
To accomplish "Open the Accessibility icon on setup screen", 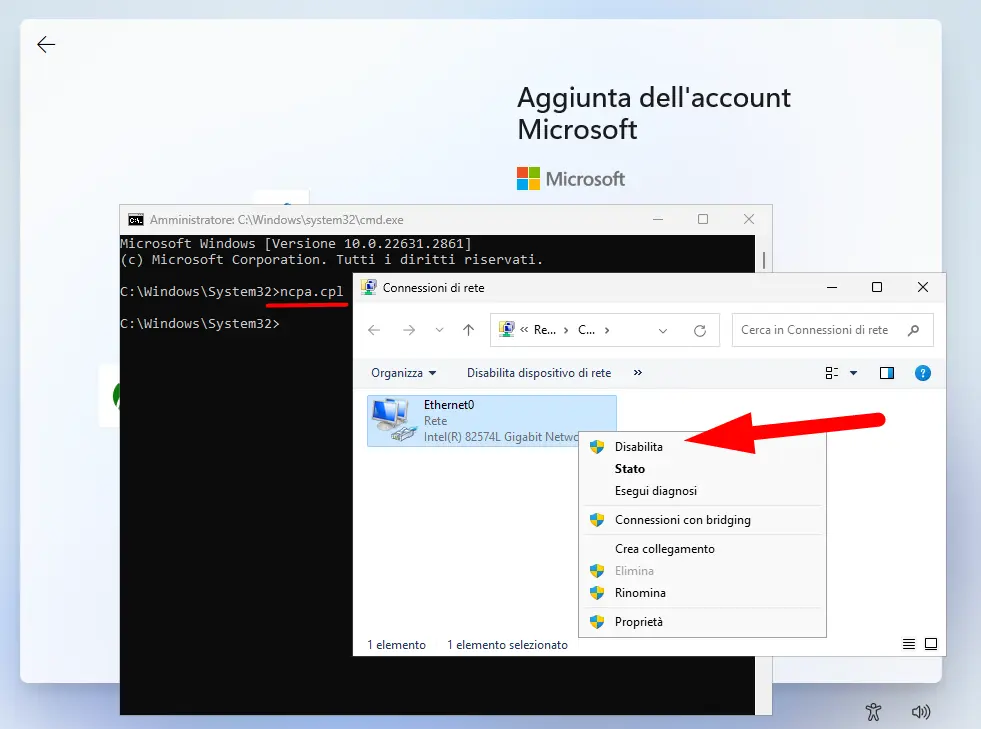I will click(x=873, y=711).
